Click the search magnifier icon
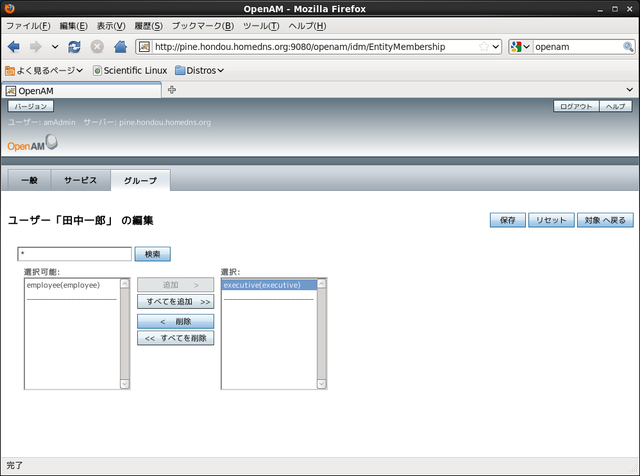640x476 pixels. pyautogui.click(x=628, y=47)
